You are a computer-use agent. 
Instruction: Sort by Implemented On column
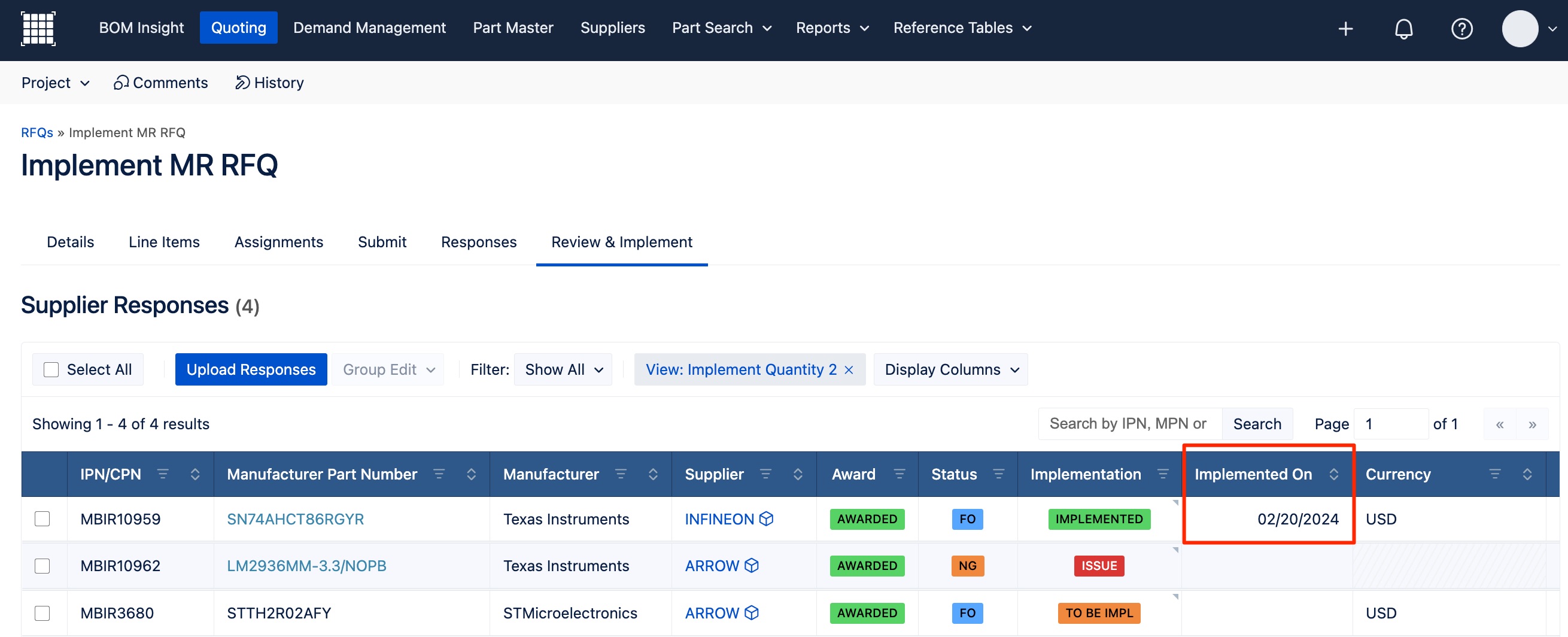click(x=1333, y=474)
